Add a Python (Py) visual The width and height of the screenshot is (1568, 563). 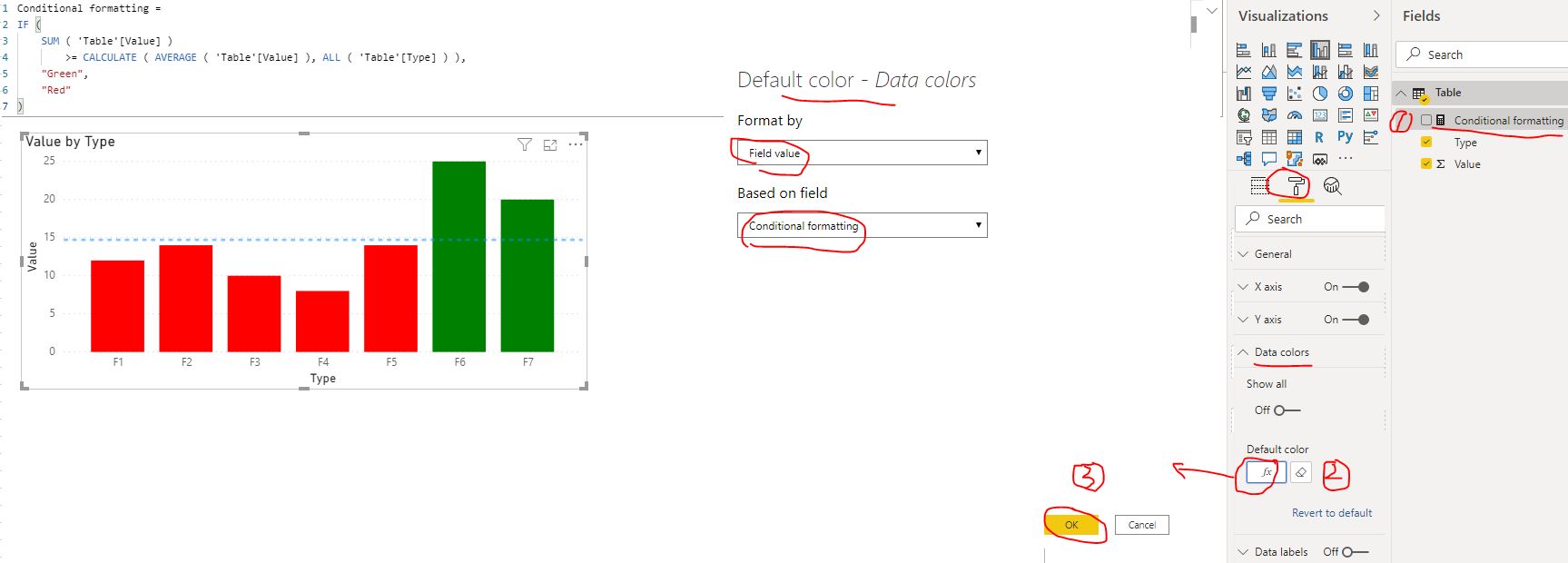[x=1345, y=137]
